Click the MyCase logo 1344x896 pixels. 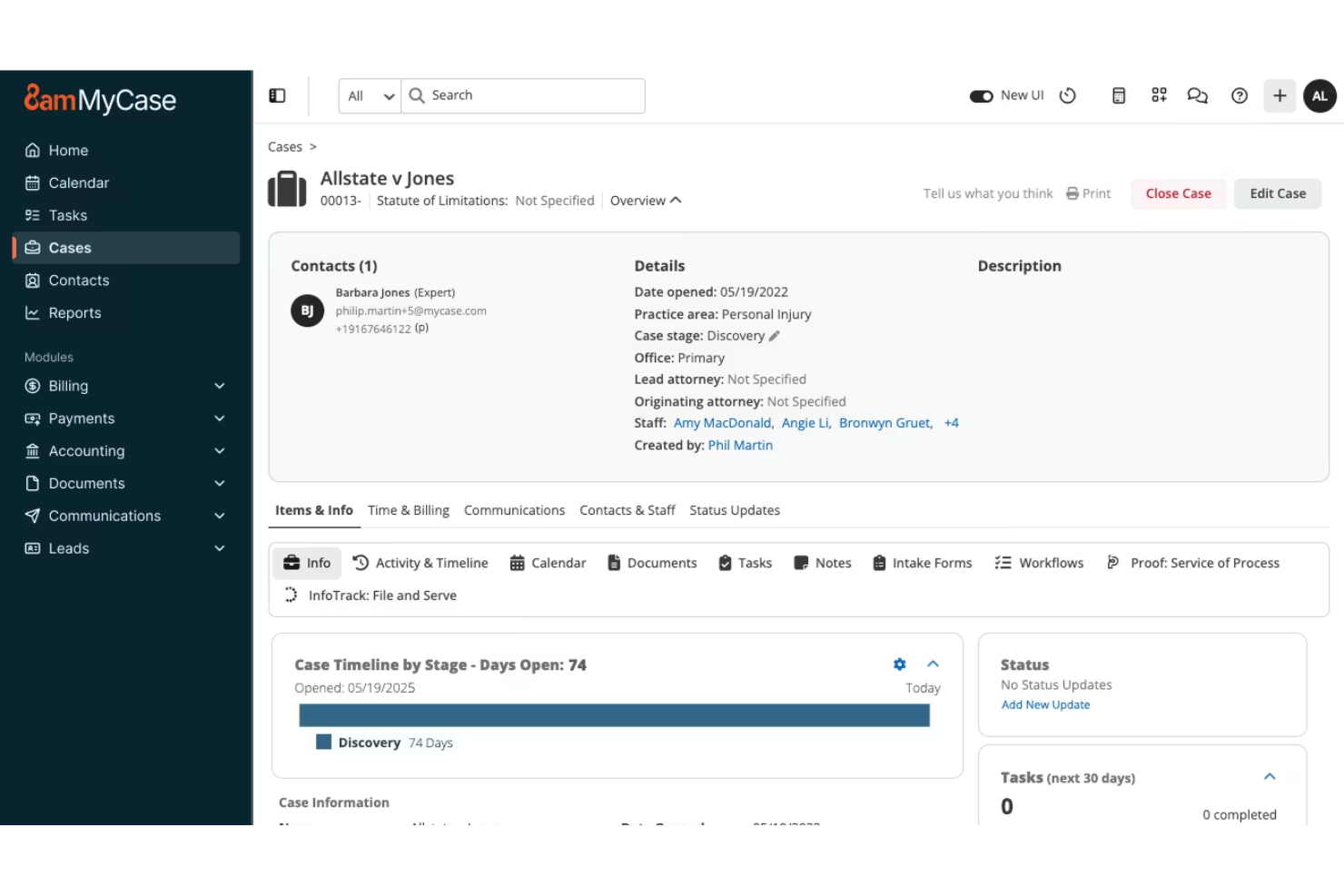[x=100, y=98]
